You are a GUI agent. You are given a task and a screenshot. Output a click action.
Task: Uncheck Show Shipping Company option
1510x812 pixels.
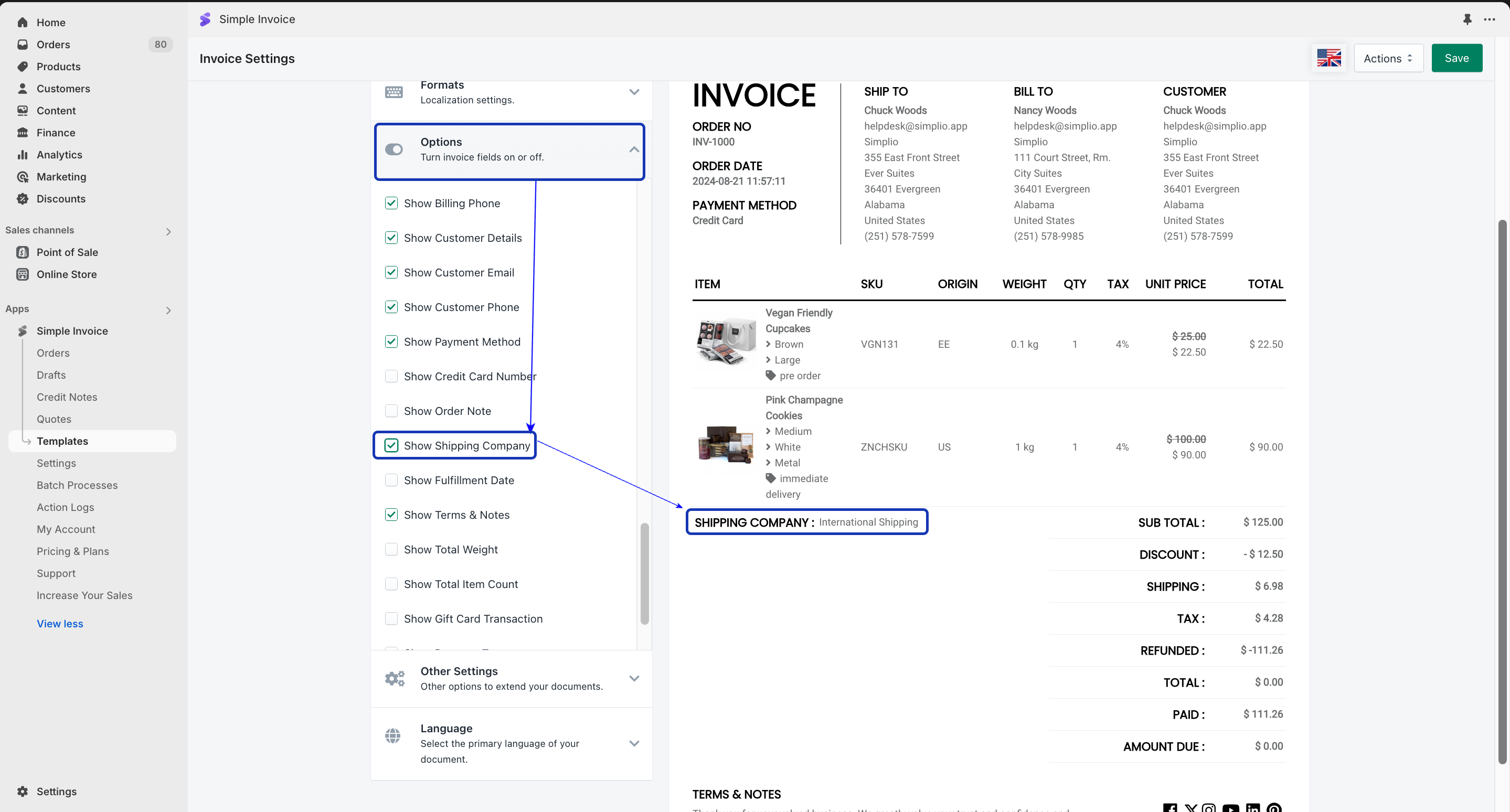(391, 445)
